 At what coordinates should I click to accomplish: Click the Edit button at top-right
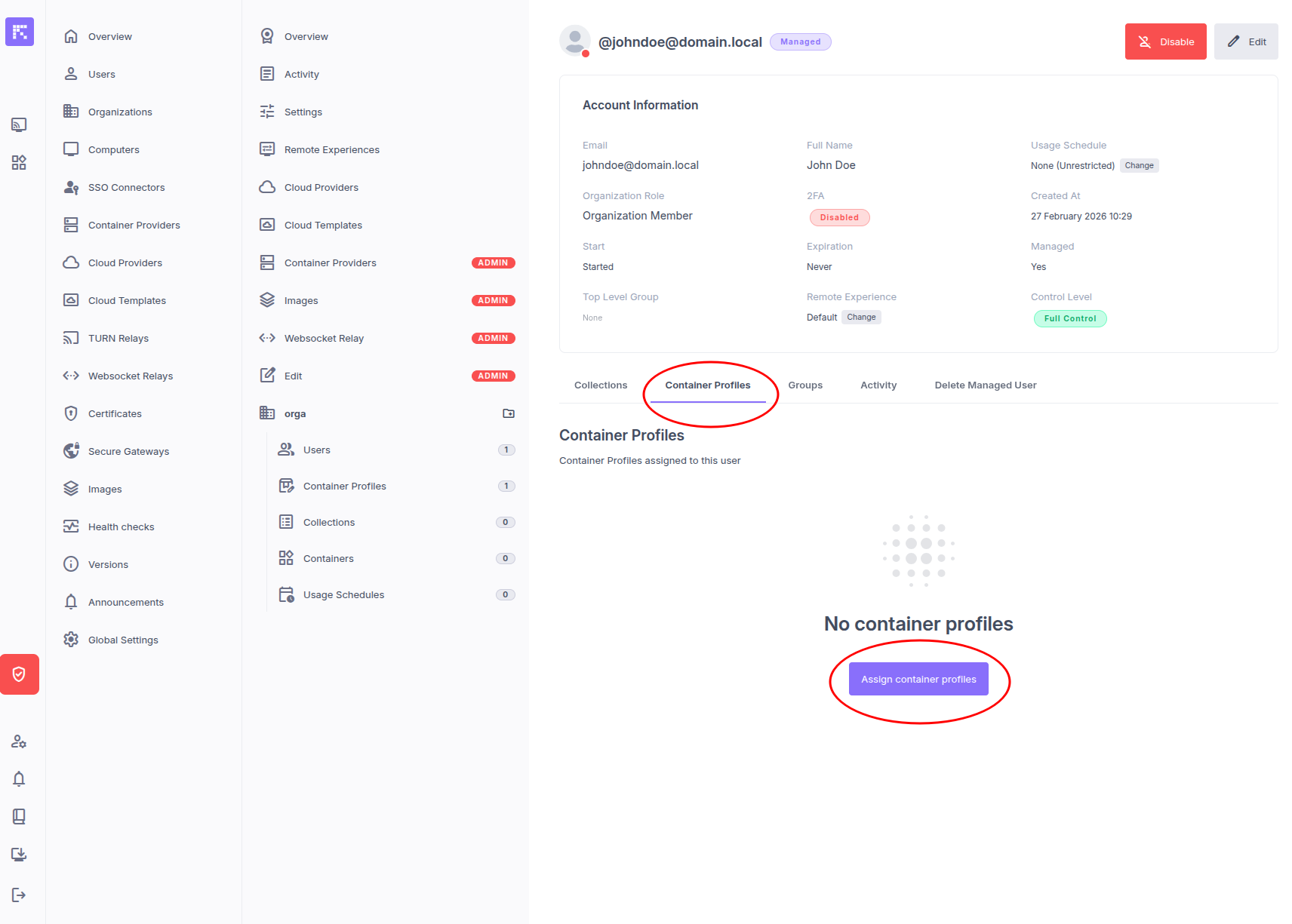[1246, 41]
